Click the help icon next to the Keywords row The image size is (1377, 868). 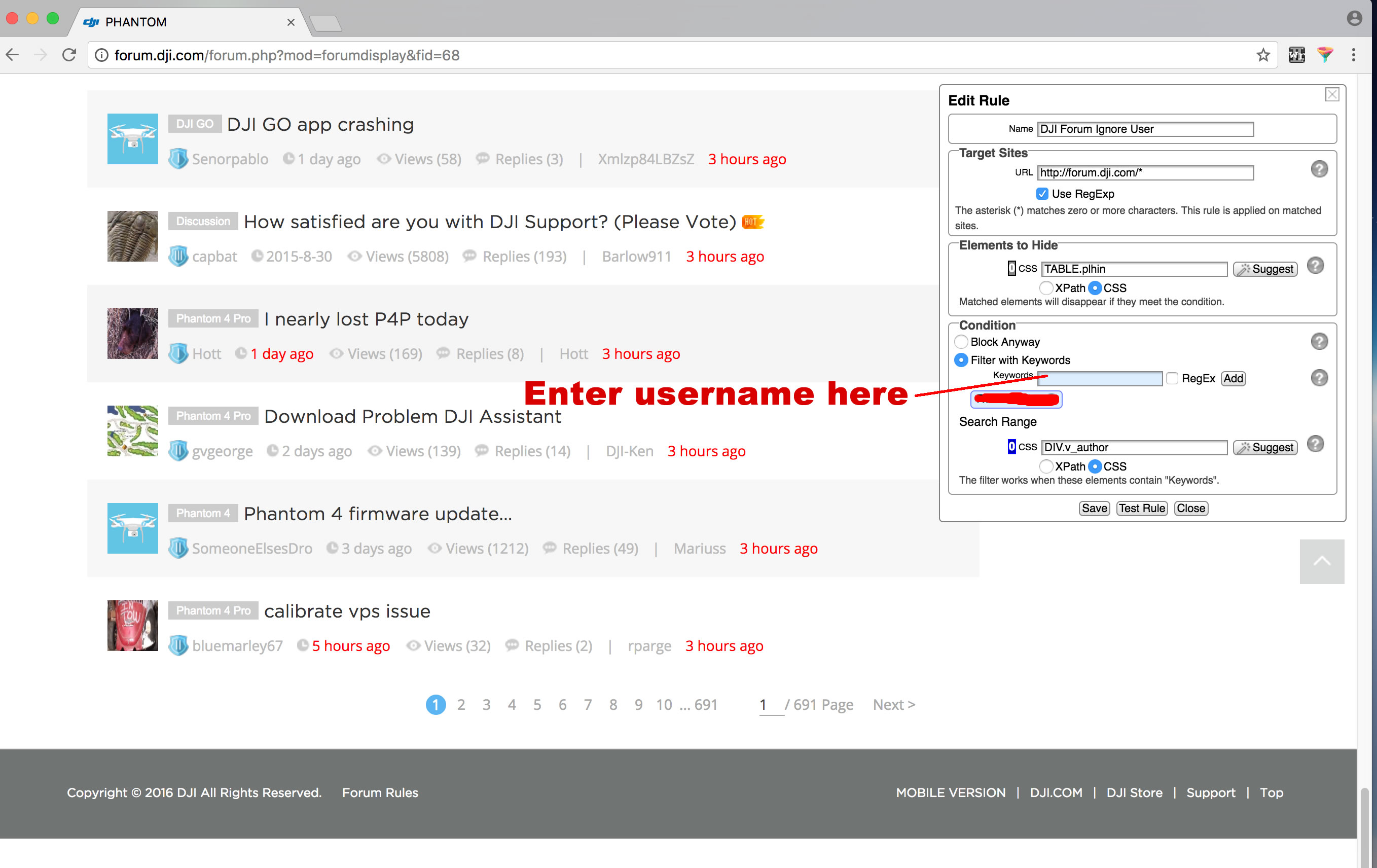click(1319, 377)
